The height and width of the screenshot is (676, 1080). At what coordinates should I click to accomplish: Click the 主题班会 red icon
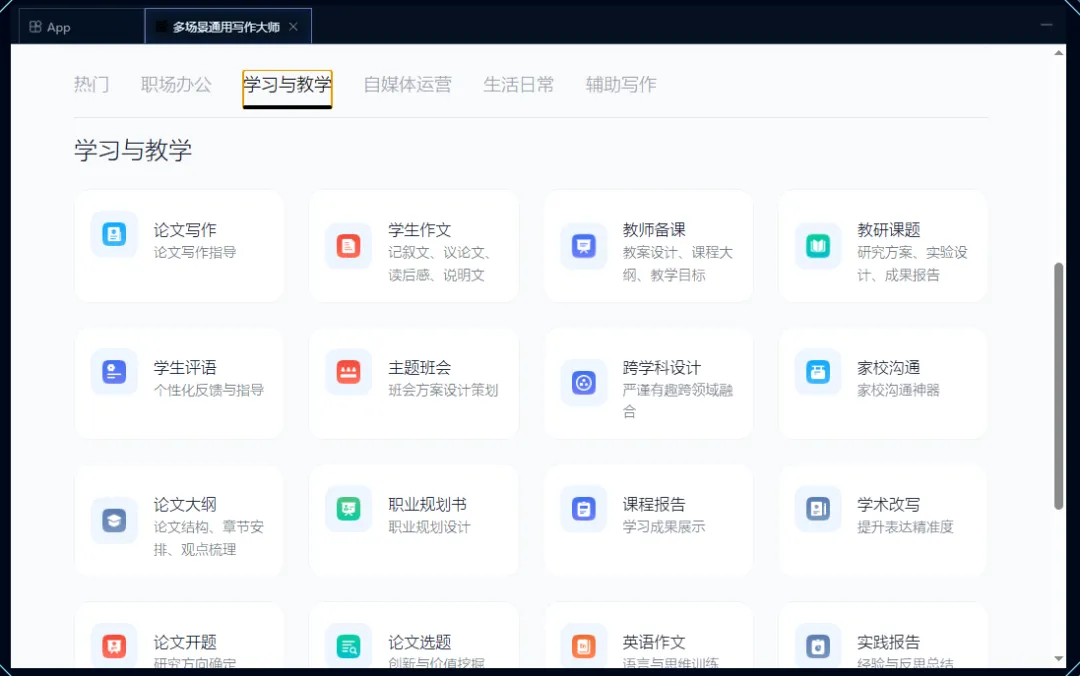point(349,372)
